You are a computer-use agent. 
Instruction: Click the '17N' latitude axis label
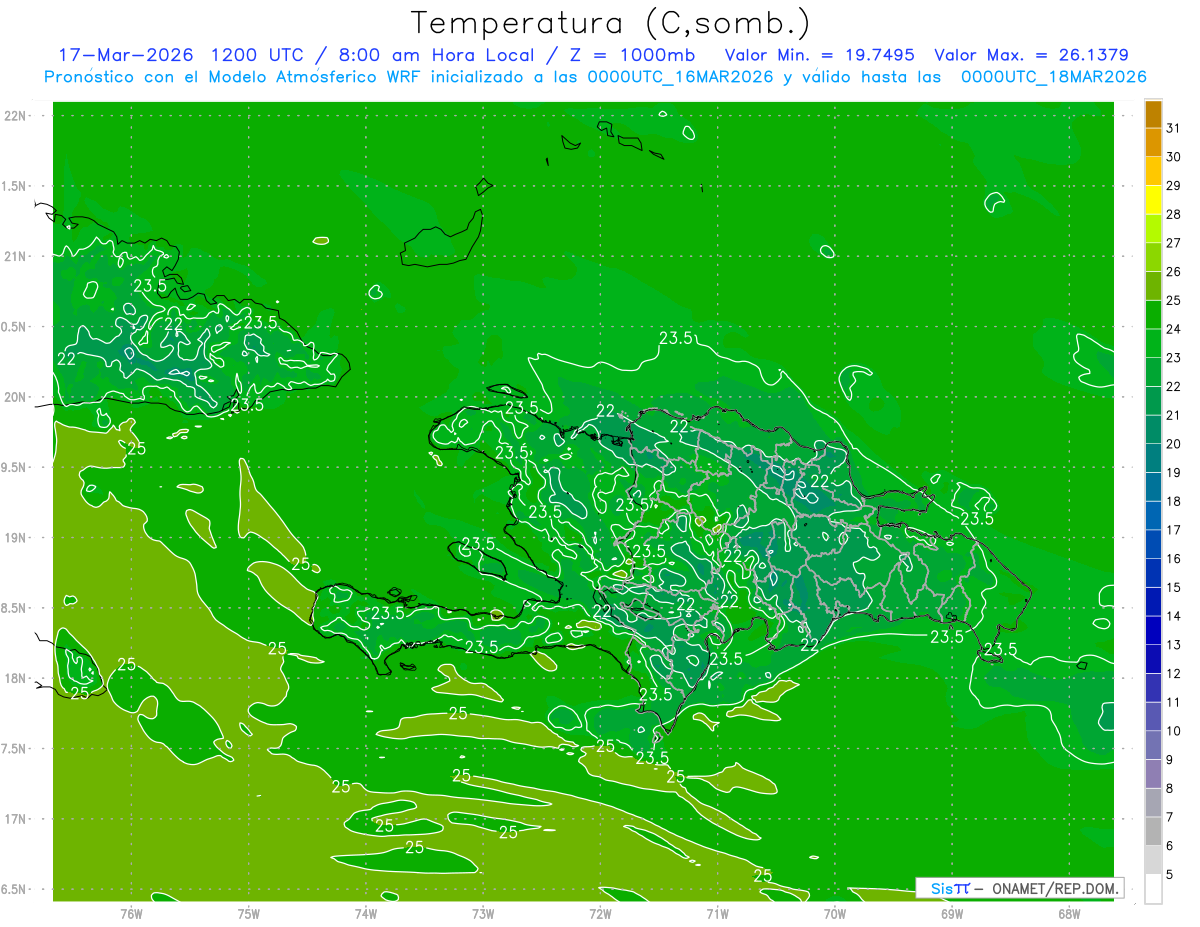tap(16, 820)
